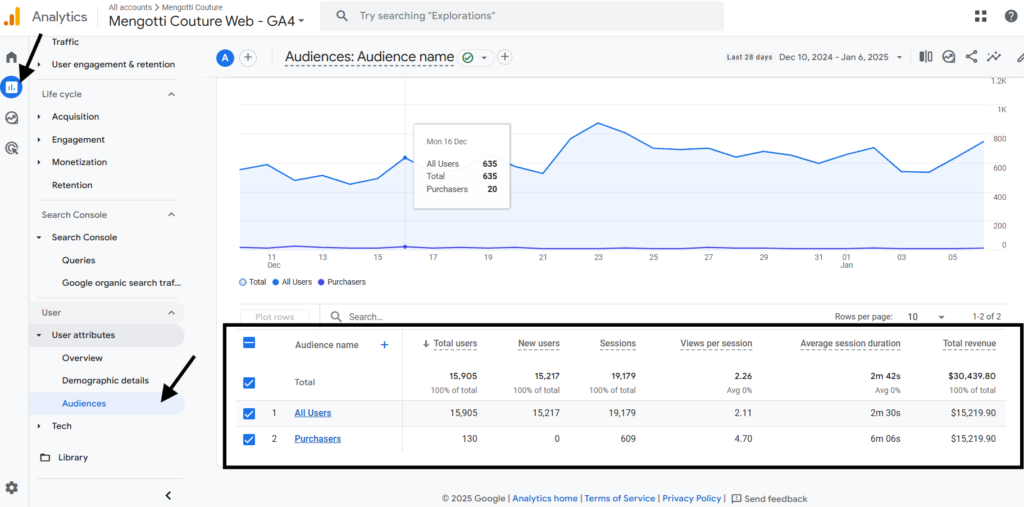
Task: Open Google organic search traffic report
Action: pos(121,283)
